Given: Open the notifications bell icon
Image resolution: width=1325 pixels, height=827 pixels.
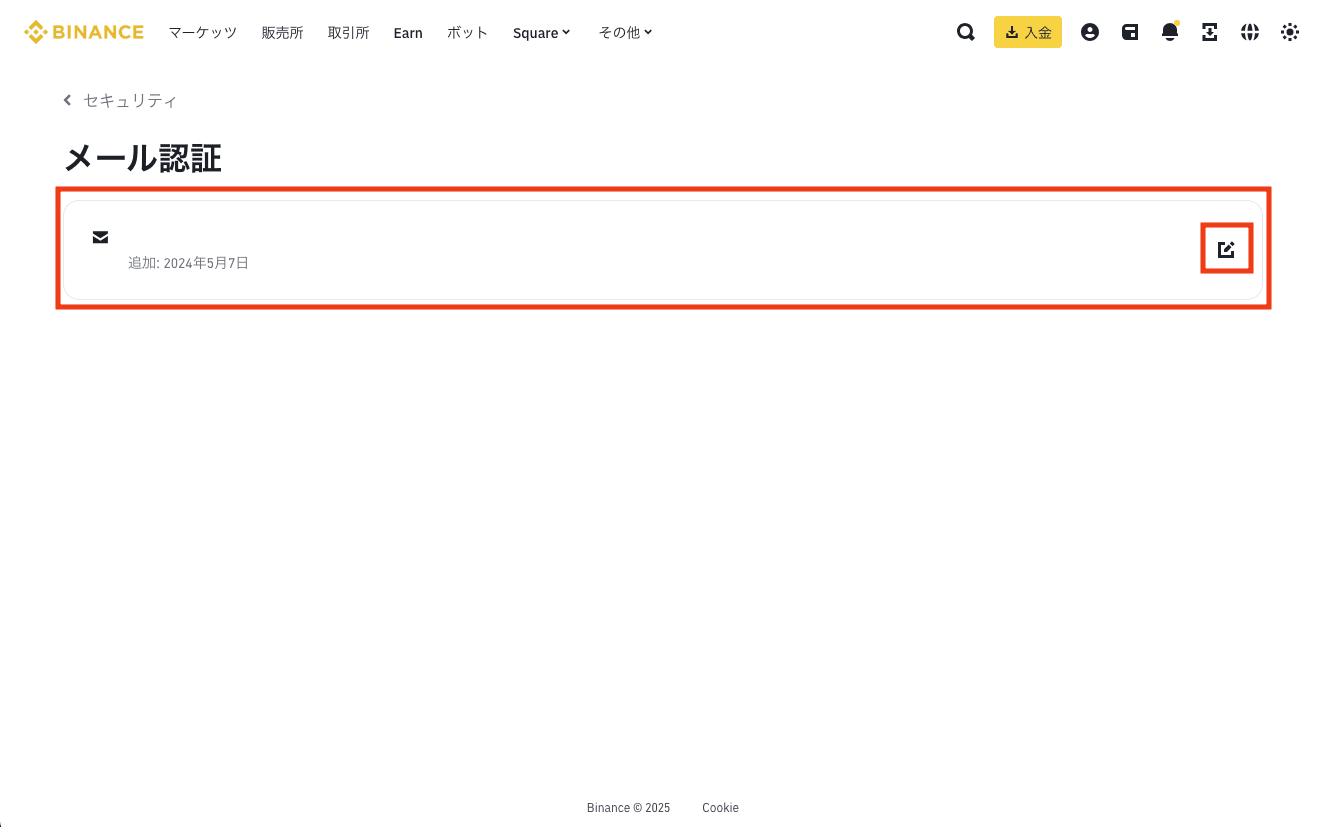Looking at the screenshot, I should (1170, 32).
